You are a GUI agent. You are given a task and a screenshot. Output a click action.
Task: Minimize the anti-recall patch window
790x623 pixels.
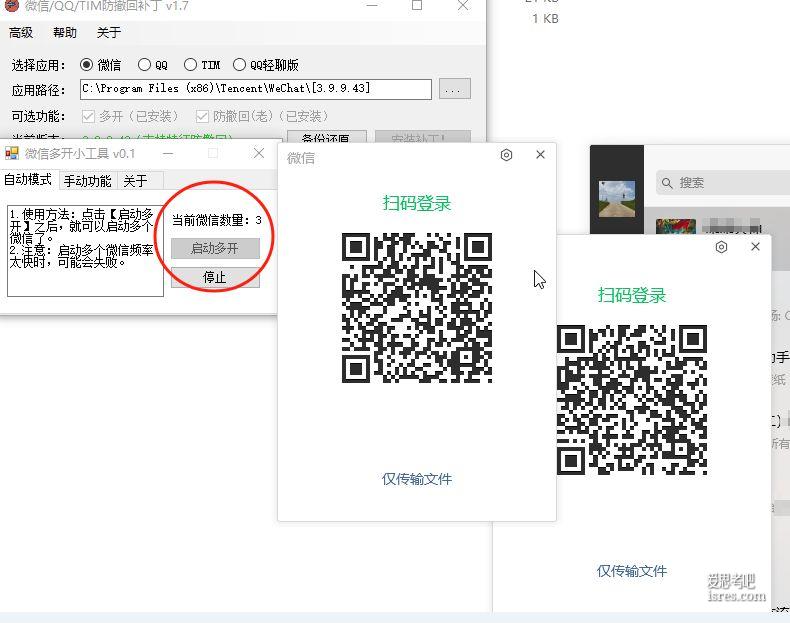point(372,6)
